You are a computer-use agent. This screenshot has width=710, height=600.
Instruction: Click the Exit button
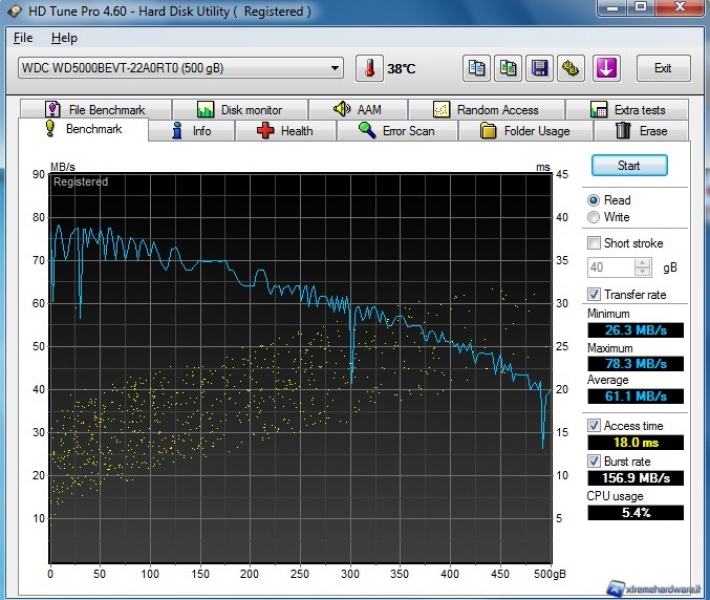(662, 69)
